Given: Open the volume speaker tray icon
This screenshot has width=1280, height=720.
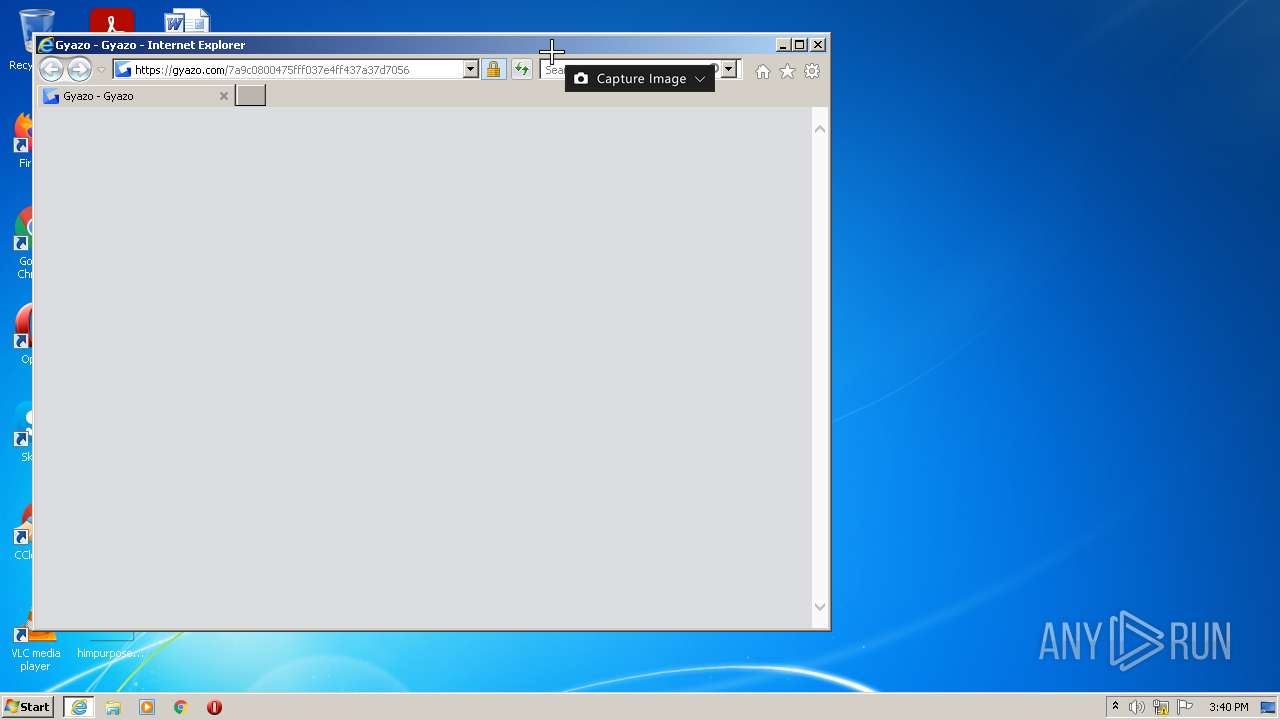Looking at the screenshot, I should pyautogui.click(x=1136, y=707).
